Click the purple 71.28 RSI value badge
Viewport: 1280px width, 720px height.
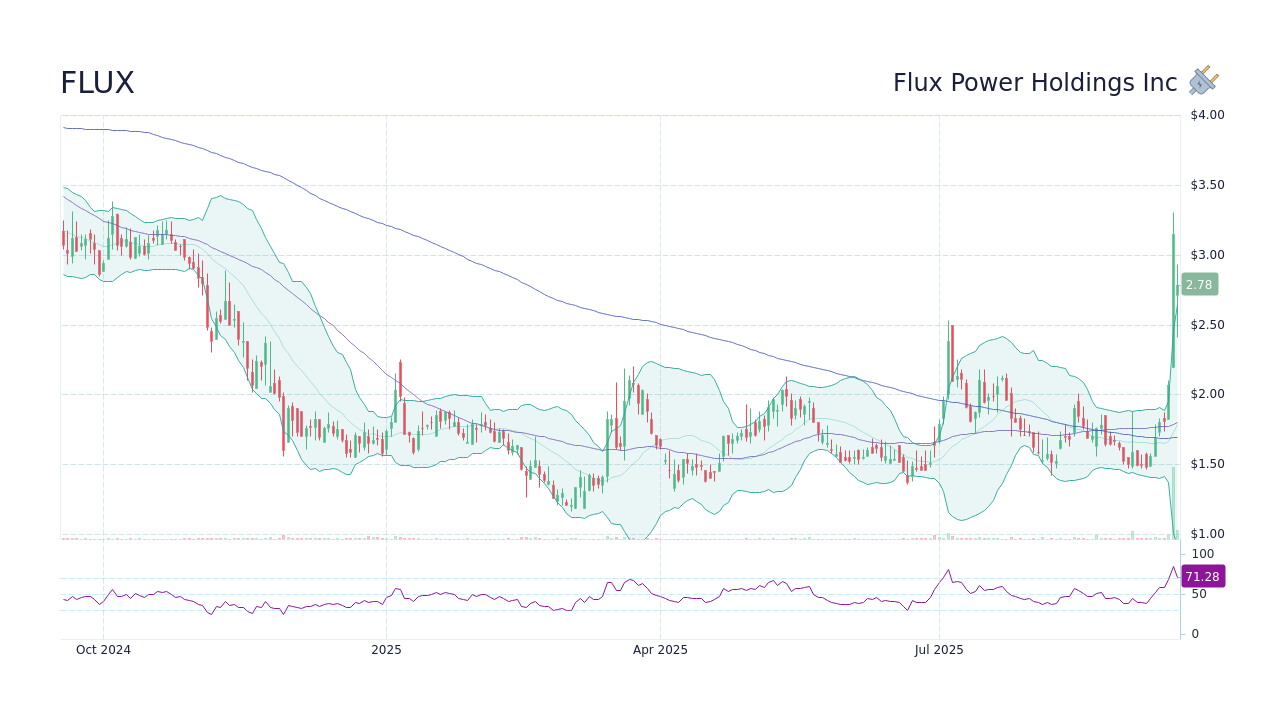(x=1202, y=576)
